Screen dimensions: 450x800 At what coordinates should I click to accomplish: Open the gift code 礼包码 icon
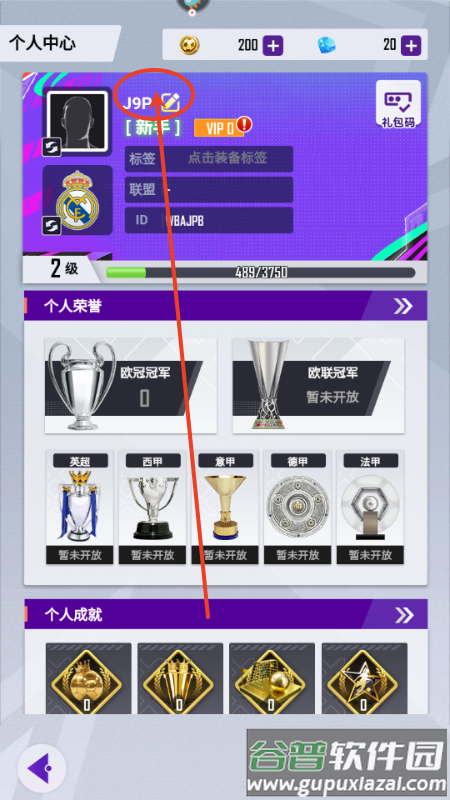[x=398, y=104]
